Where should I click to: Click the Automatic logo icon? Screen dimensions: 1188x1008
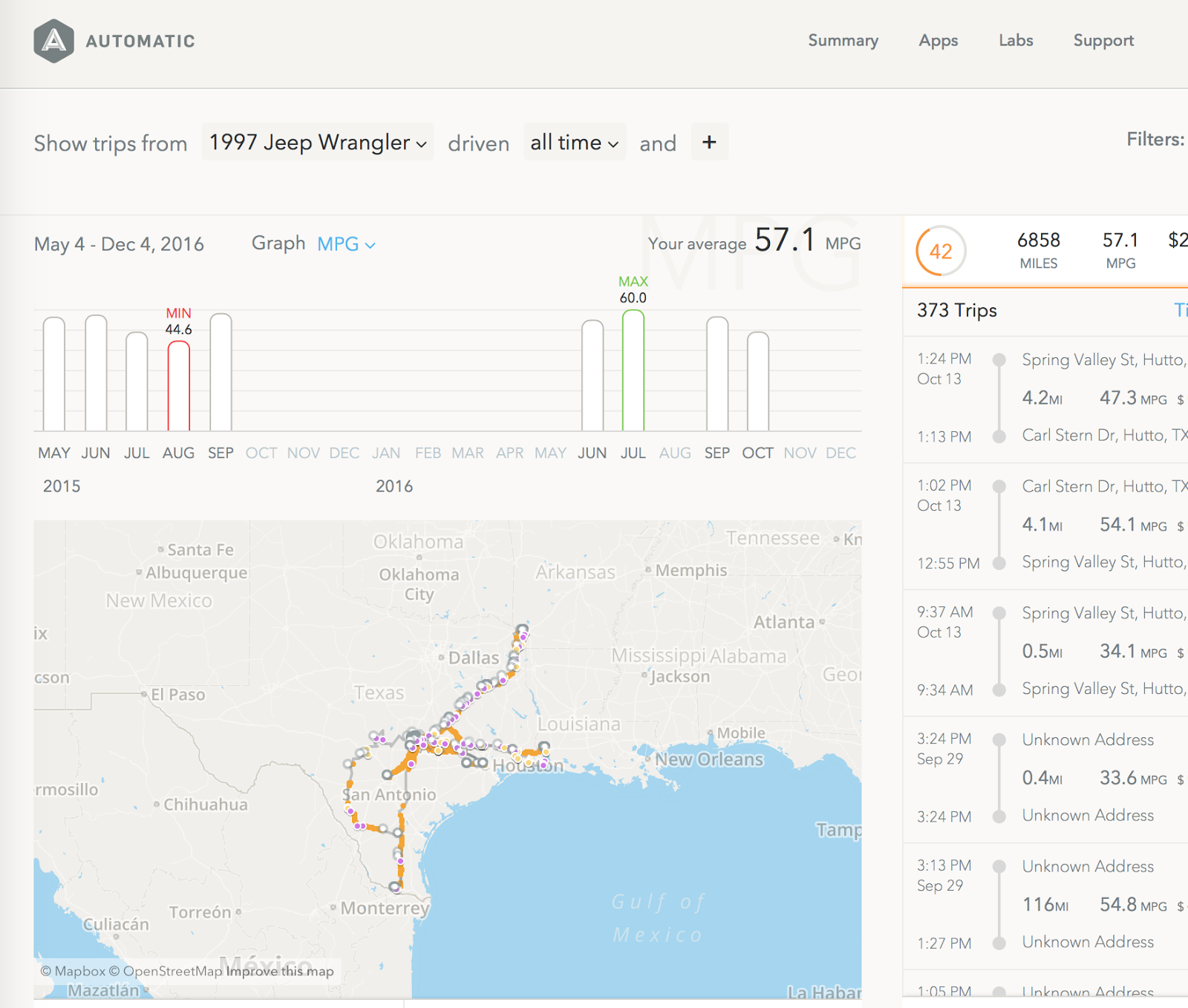pyautogui.click(x=53, y=41)
